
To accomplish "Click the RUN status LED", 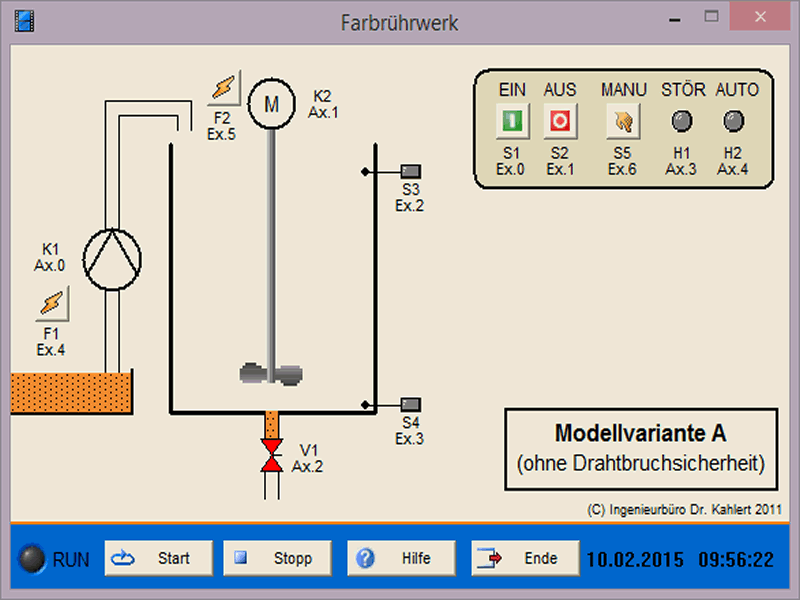I will click(x=33, y=559).
